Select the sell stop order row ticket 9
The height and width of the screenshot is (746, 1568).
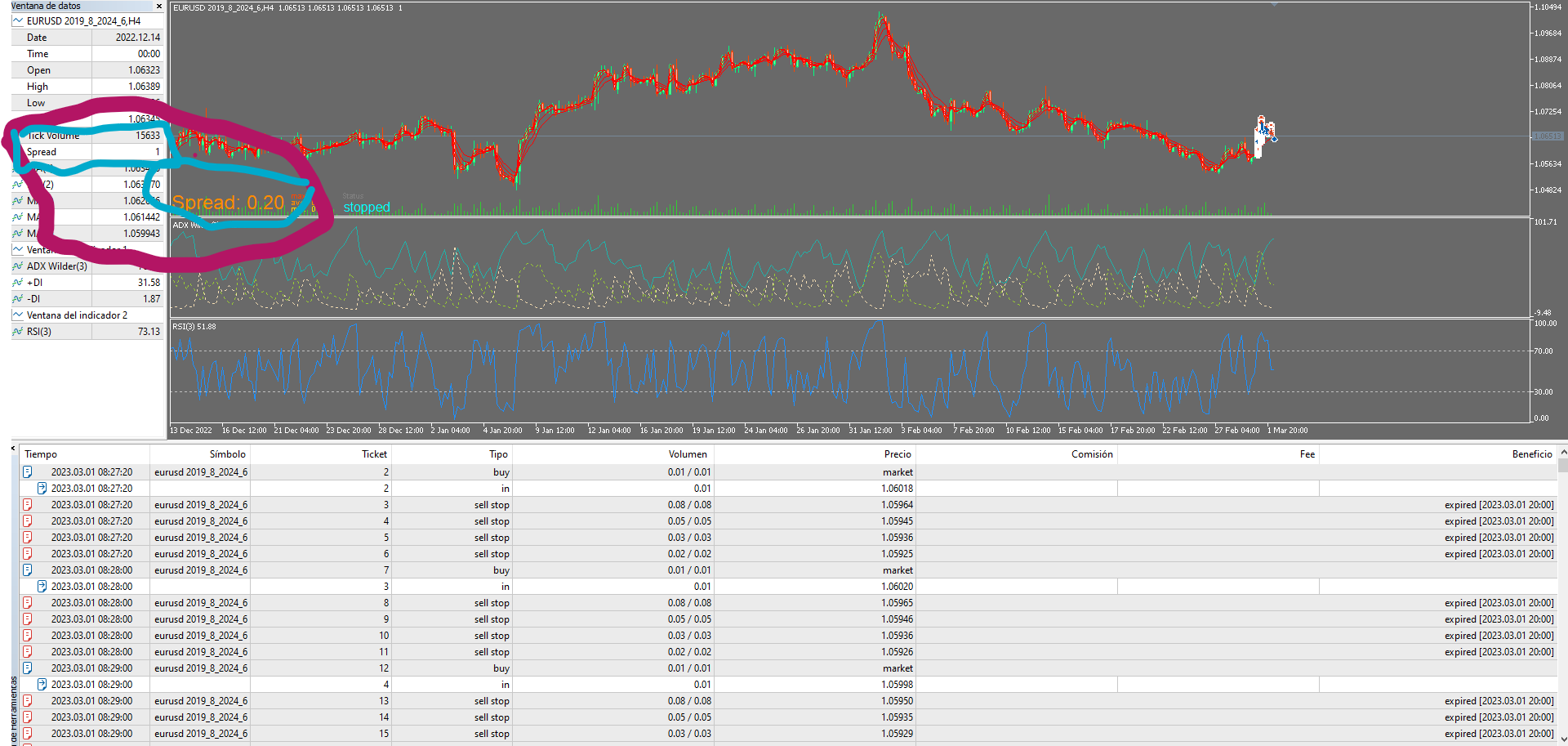pos(490,619)
